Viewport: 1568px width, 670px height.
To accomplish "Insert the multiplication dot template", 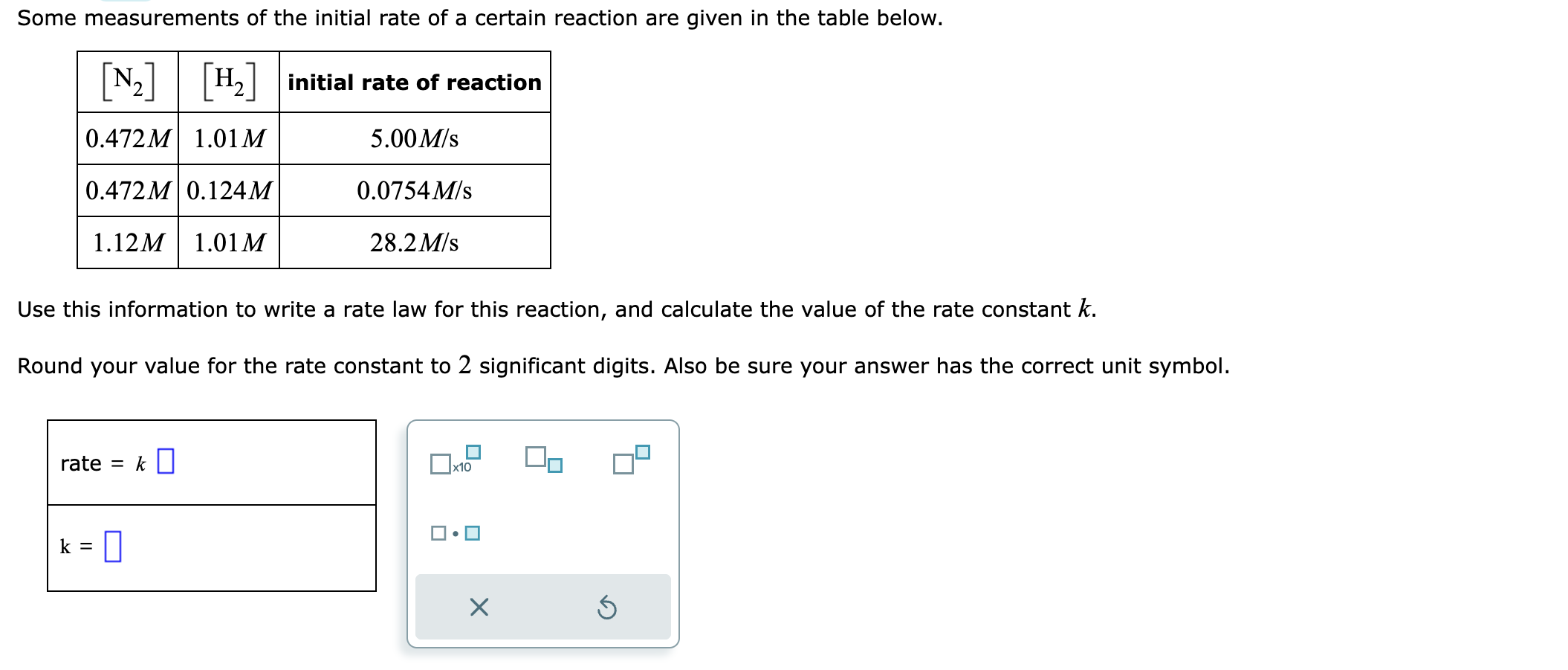I will tap(455, 533).
